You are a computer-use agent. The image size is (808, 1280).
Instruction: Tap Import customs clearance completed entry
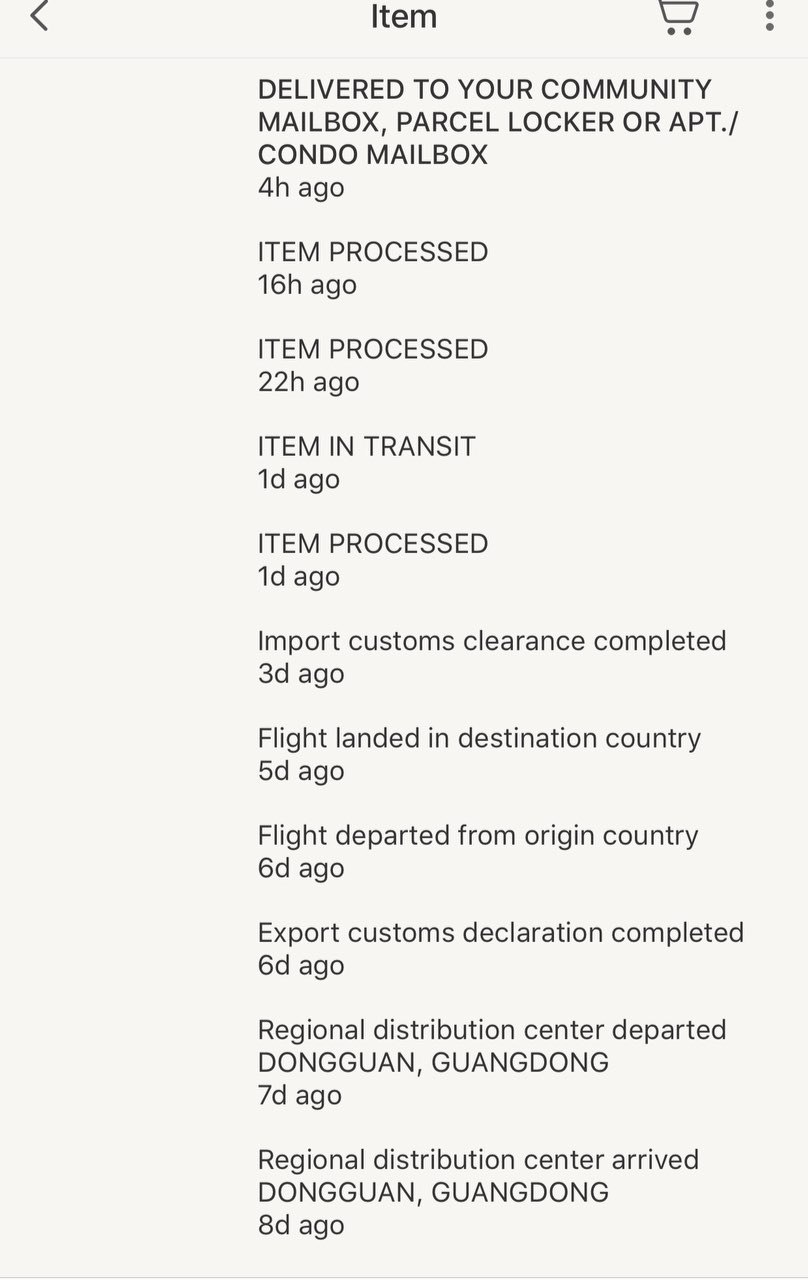491,640
